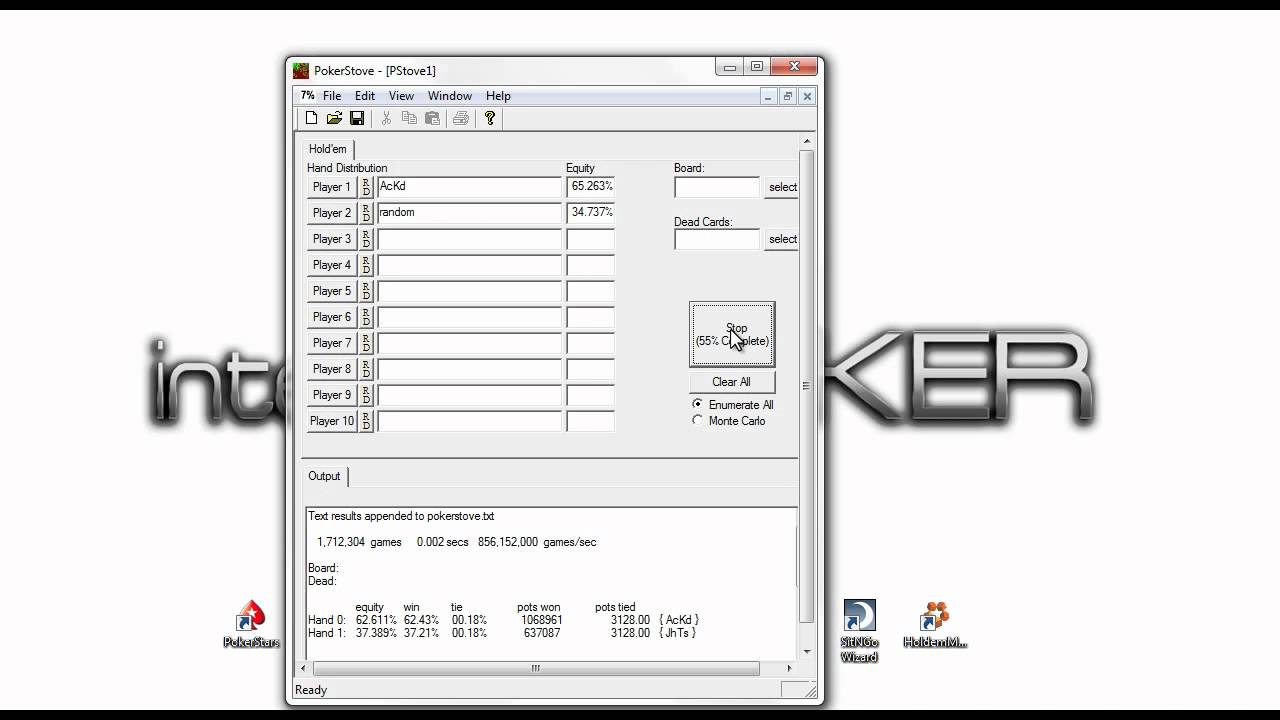Save using the floppy disk icon
Image resolution: width=1280 pixels, height=720 pixels.
click(357, 118)
